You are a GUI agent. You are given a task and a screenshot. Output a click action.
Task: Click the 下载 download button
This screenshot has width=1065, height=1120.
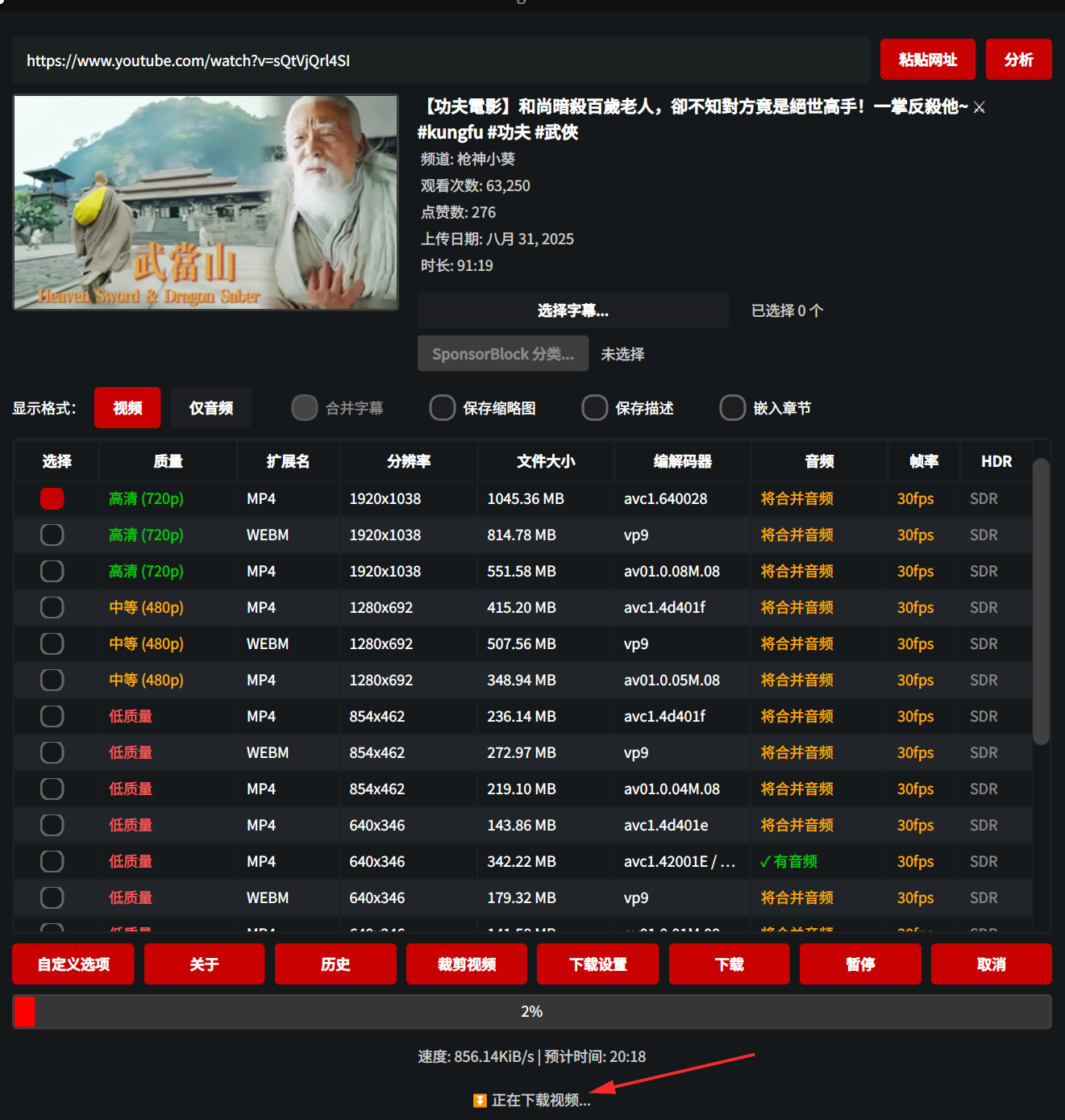point(730,964)
